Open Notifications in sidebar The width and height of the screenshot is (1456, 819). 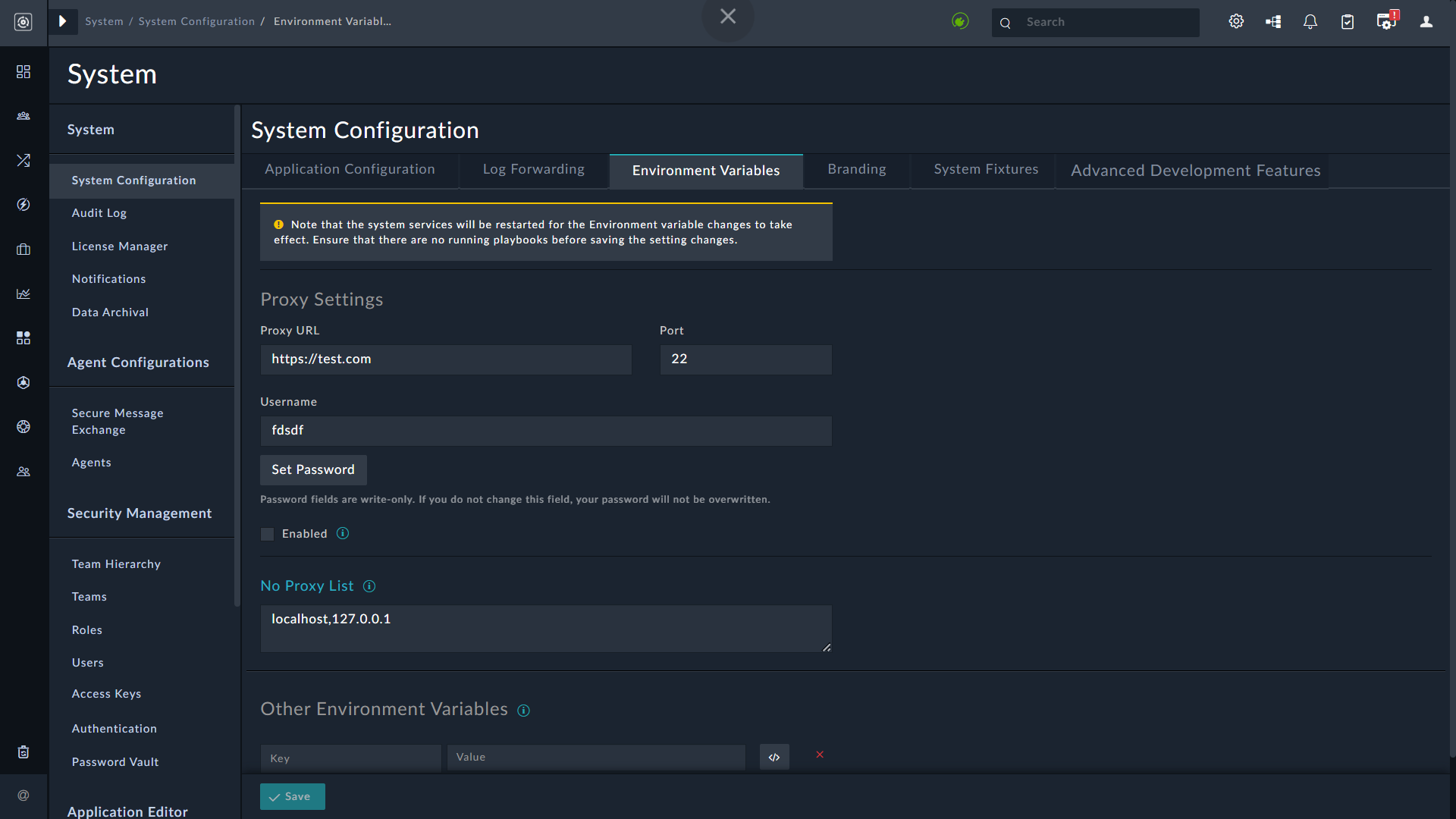[x=109, y=279]
